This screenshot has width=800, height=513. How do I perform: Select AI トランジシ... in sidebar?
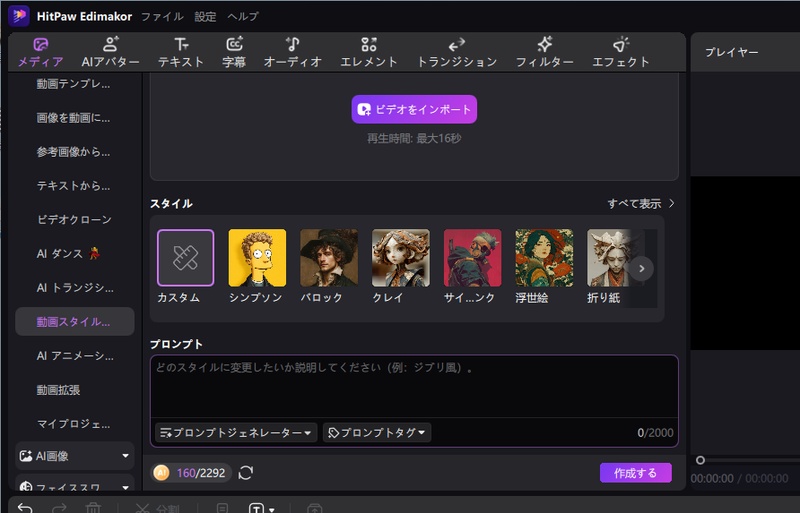pos(74,288)
